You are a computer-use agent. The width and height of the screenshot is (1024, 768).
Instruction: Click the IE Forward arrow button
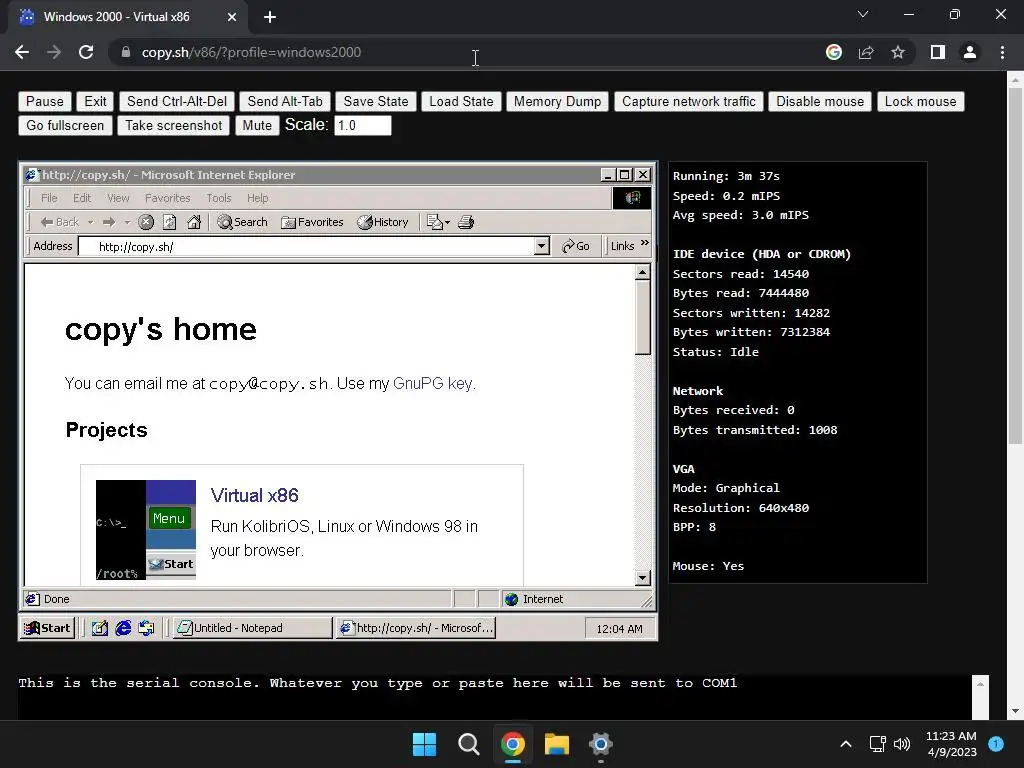108,222
